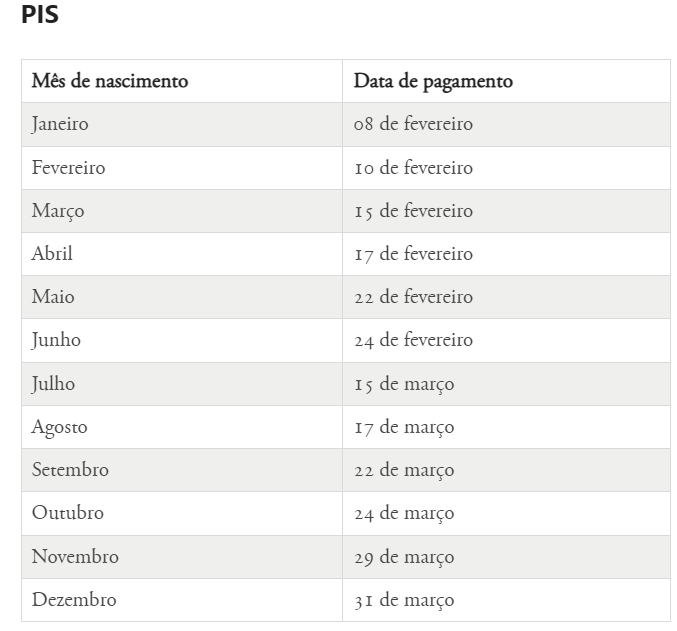Click the 24 de março date cell

coord(506,514)
